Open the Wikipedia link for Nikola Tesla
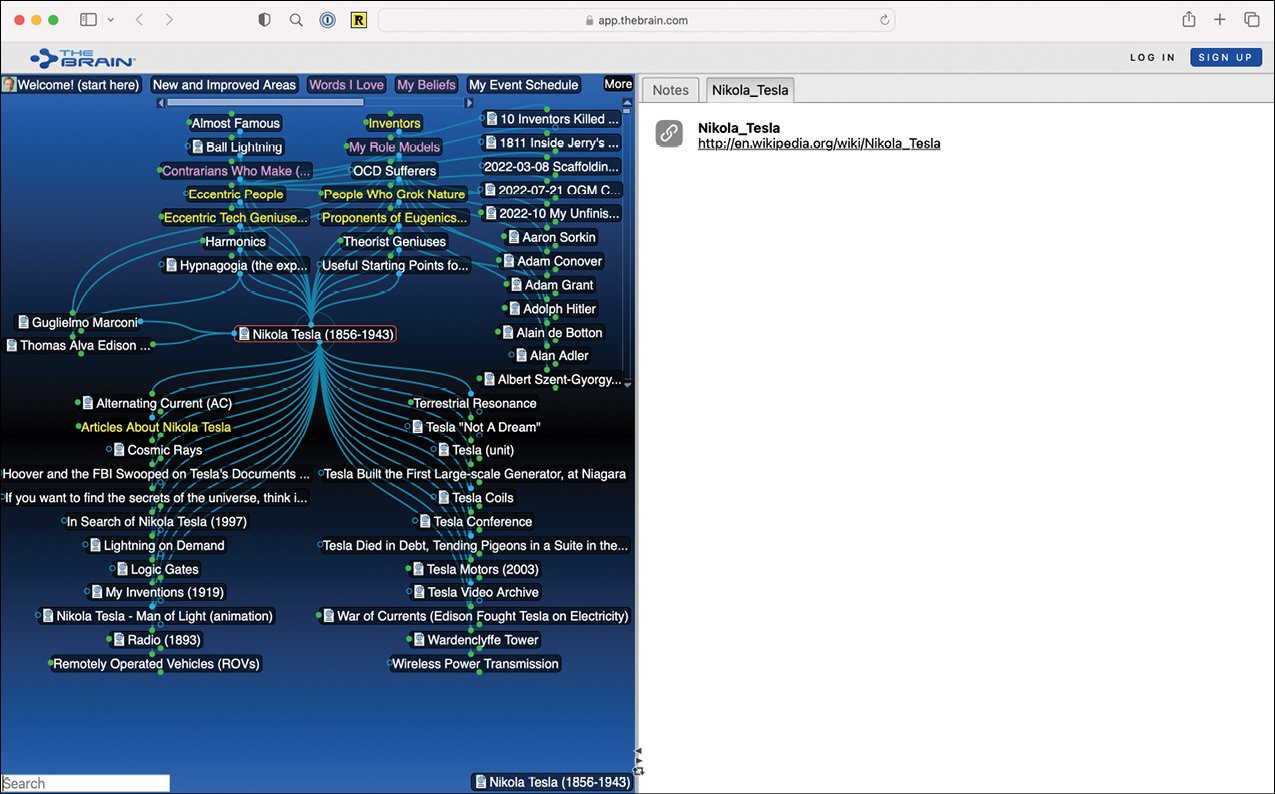This screenshot has height=794, width=1275. (x=819, y=143)
